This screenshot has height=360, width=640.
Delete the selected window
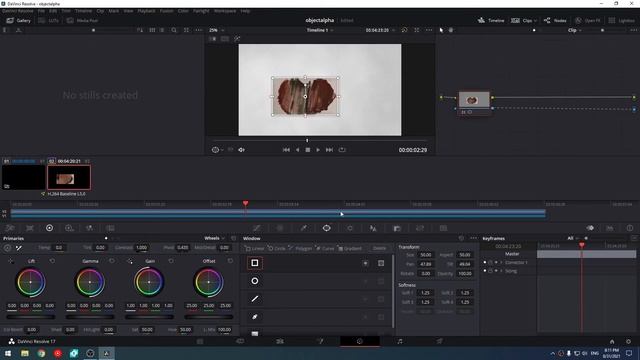click(379, 248)
